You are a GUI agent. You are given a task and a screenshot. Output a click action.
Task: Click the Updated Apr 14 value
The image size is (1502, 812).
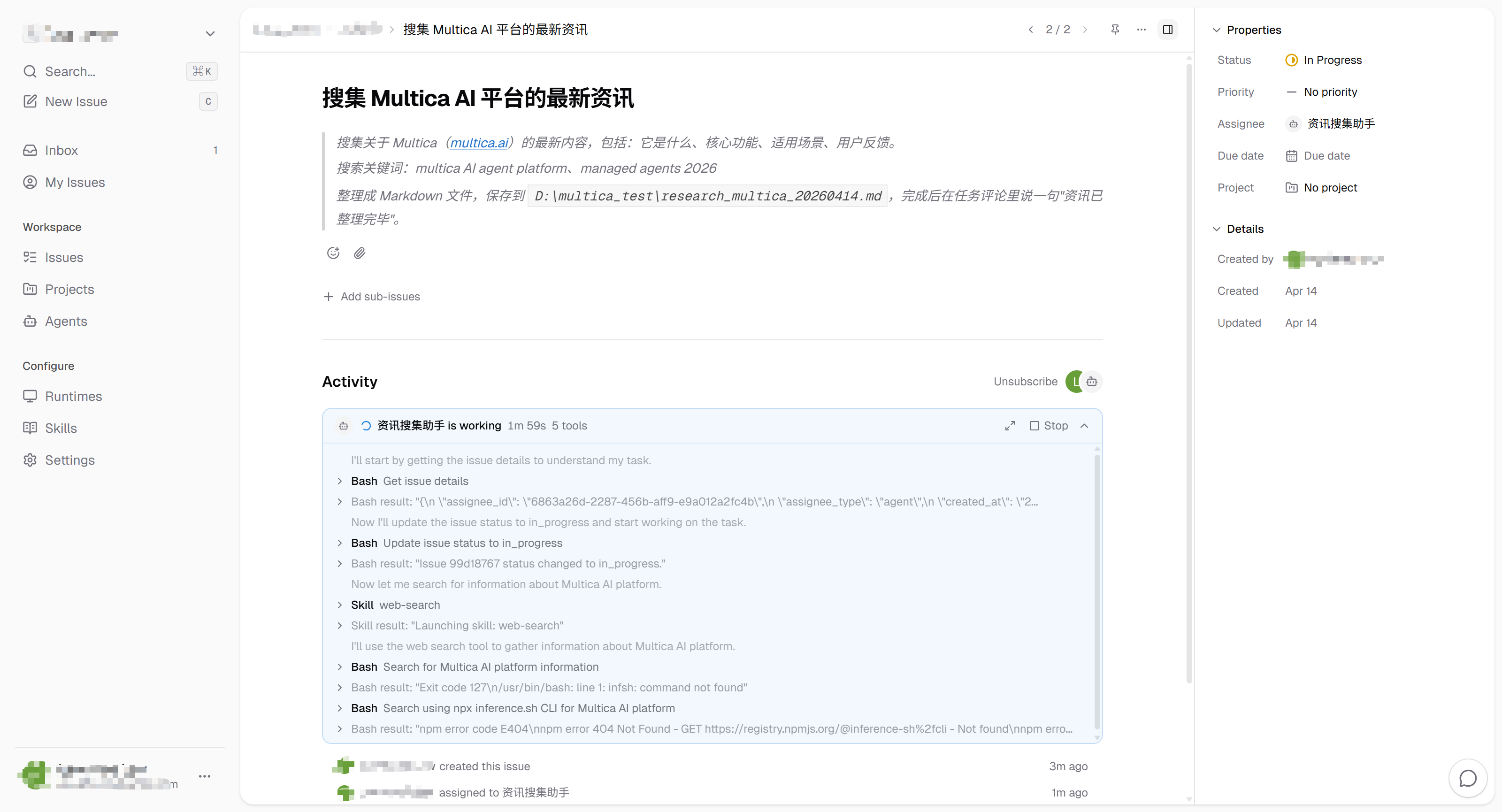pyautogui.click(x=1301, y=323)
